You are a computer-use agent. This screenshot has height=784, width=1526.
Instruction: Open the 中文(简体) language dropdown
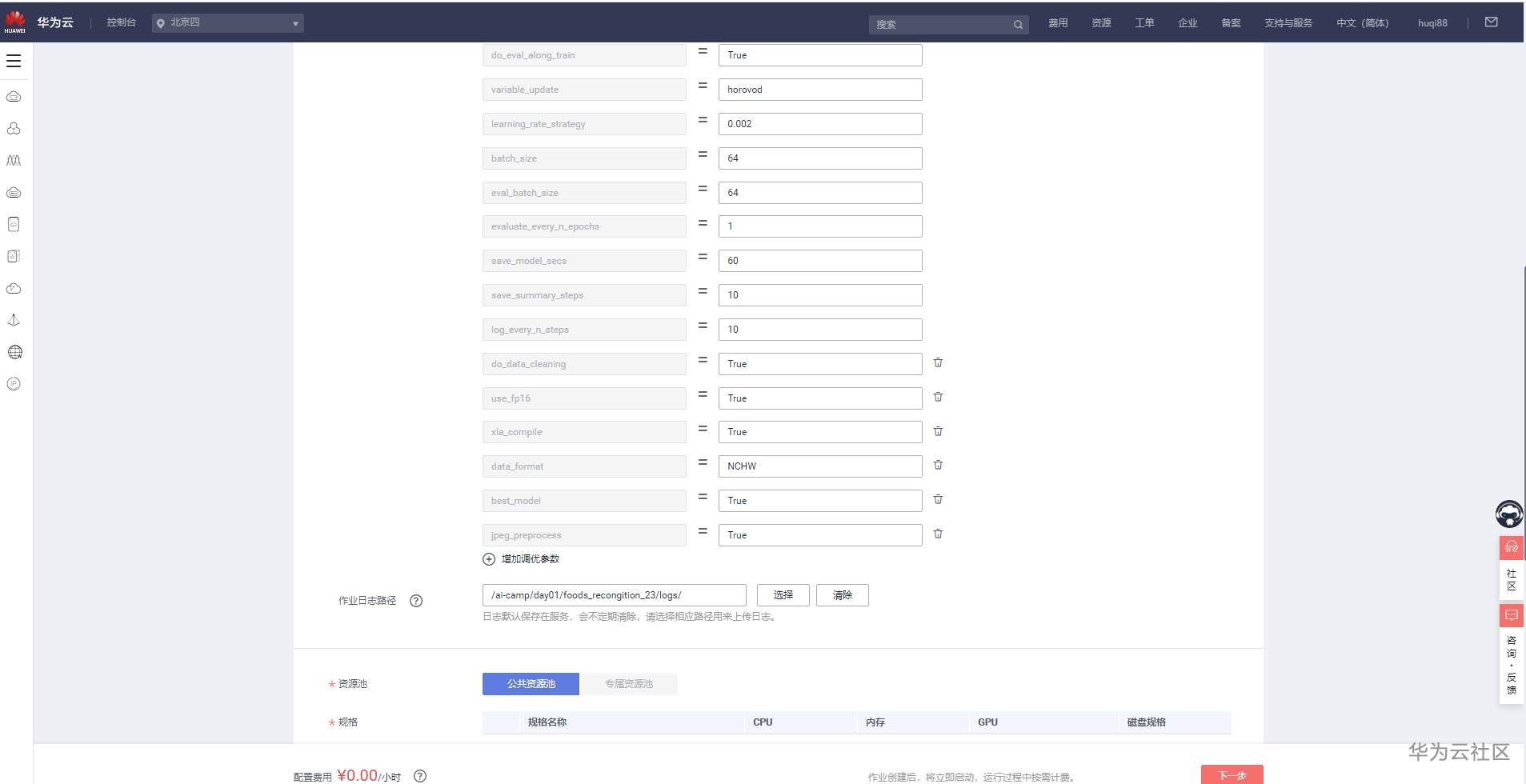tap(1363, 23)
